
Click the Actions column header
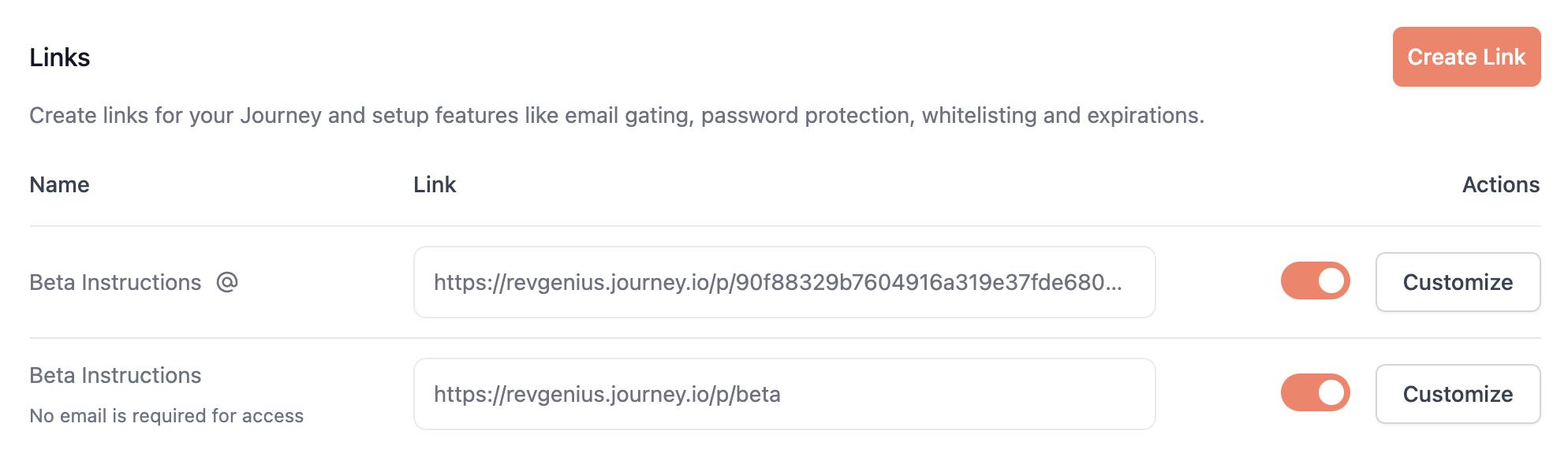tap(1501, 184)
